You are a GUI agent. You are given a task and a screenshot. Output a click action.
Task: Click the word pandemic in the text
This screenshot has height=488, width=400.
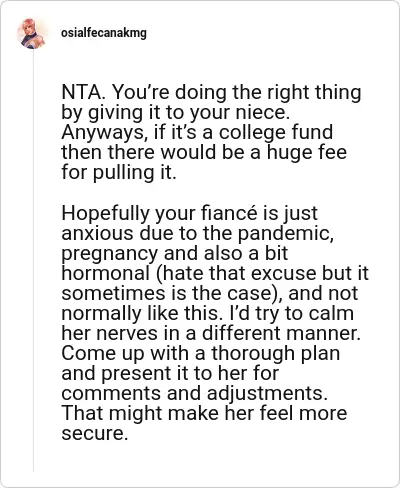(x=285, y=234)
